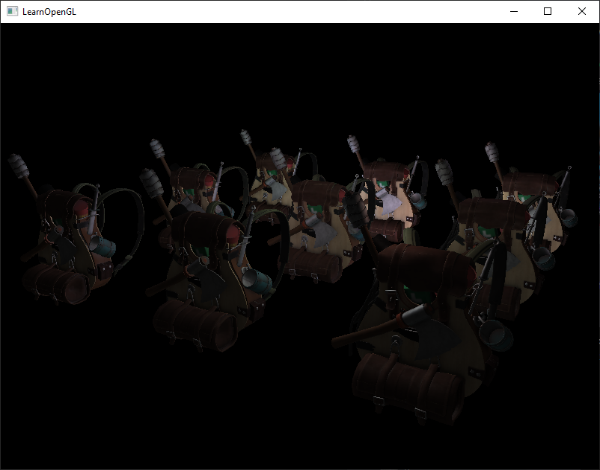This screenshot has width=600, height=470.
Task: Maximize the LearnOpenGL window
Action: click(x=547, y=11)
